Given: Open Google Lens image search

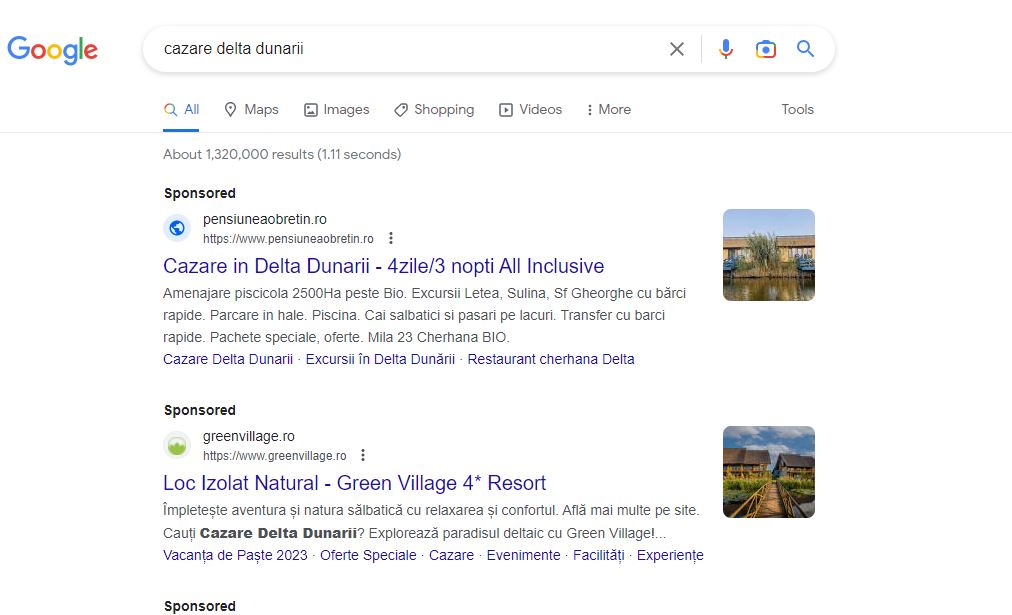Looking at the screenshot, I should point(766,49).
